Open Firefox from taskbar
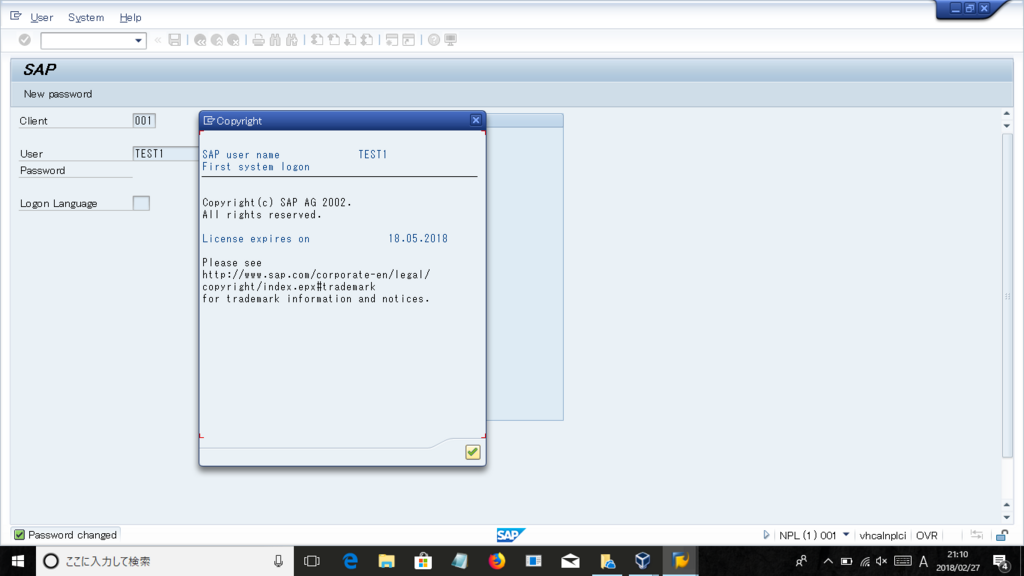 click(x=497, y=561)
